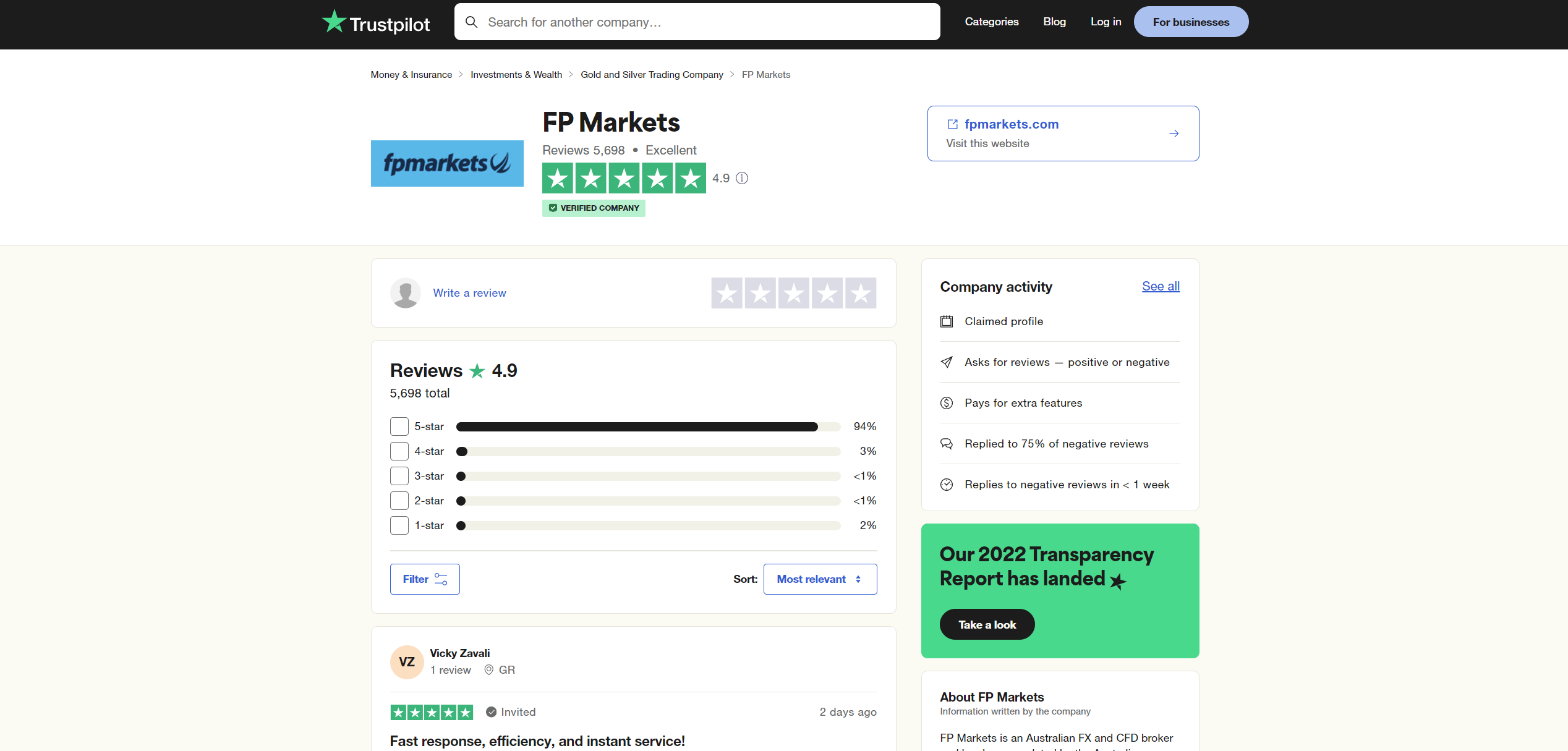1568x751 pixels.
Task: Expand the Money & Insurance breadcrumb
Action: [x=411, y=74]
